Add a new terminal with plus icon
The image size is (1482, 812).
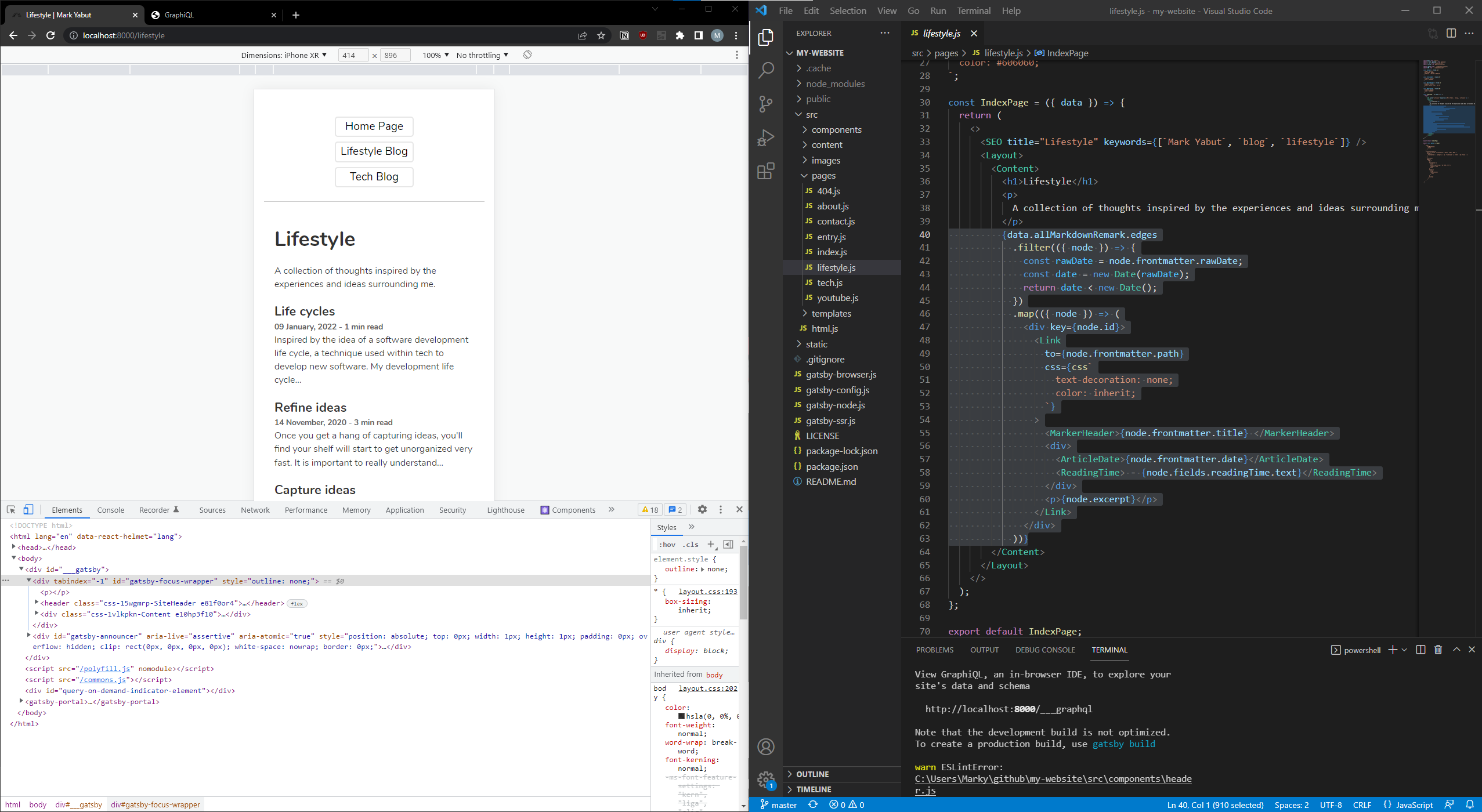click(1392, 650)
